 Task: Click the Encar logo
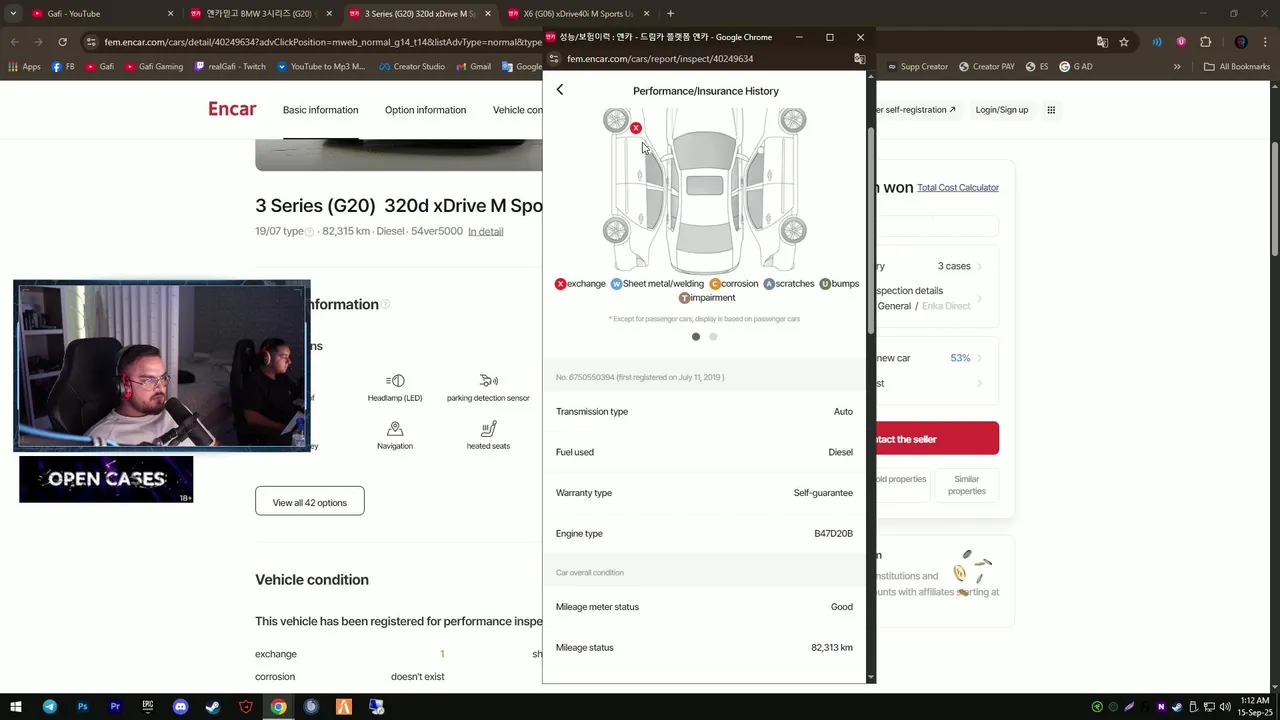[x=232, y=109]
